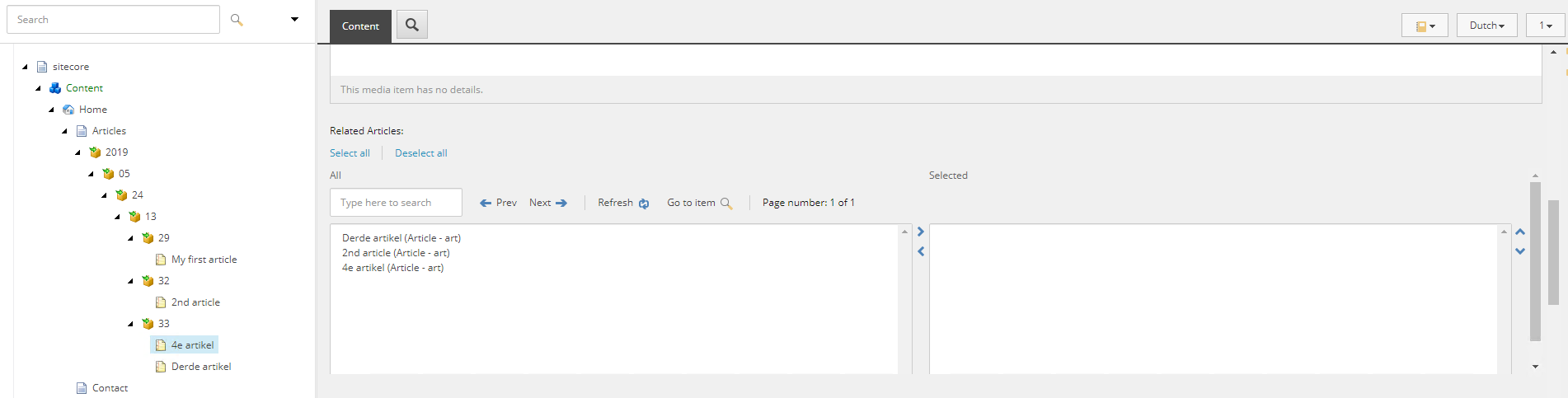Viewport: 1568px width, 398px height.
Task: Click the 13 bucket folder icon
Action: coord(134,217)
